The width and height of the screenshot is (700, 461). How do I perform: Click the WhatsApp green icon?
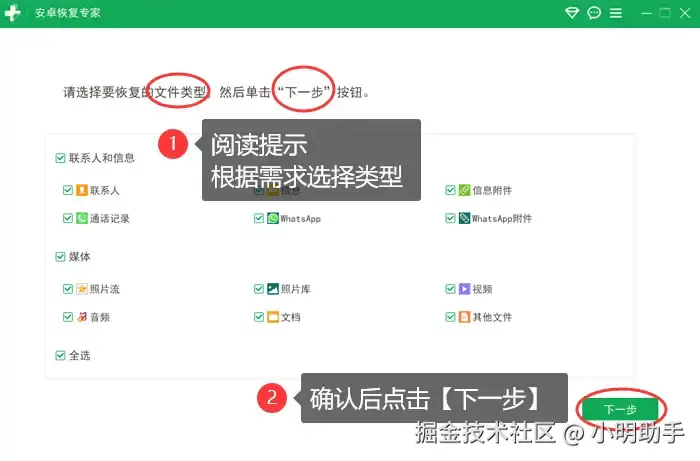click(x=273, y=218)
